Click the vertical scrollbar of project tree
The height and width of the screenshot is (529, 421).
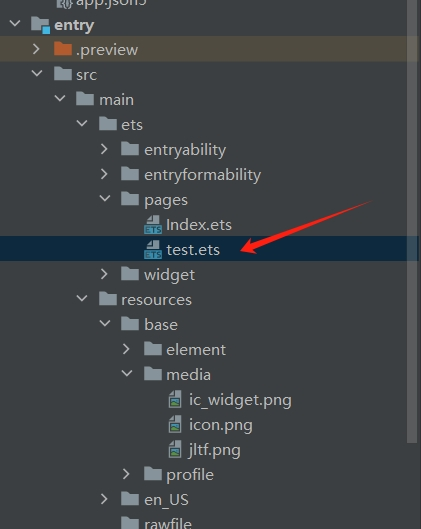click(x=412, y=221)
